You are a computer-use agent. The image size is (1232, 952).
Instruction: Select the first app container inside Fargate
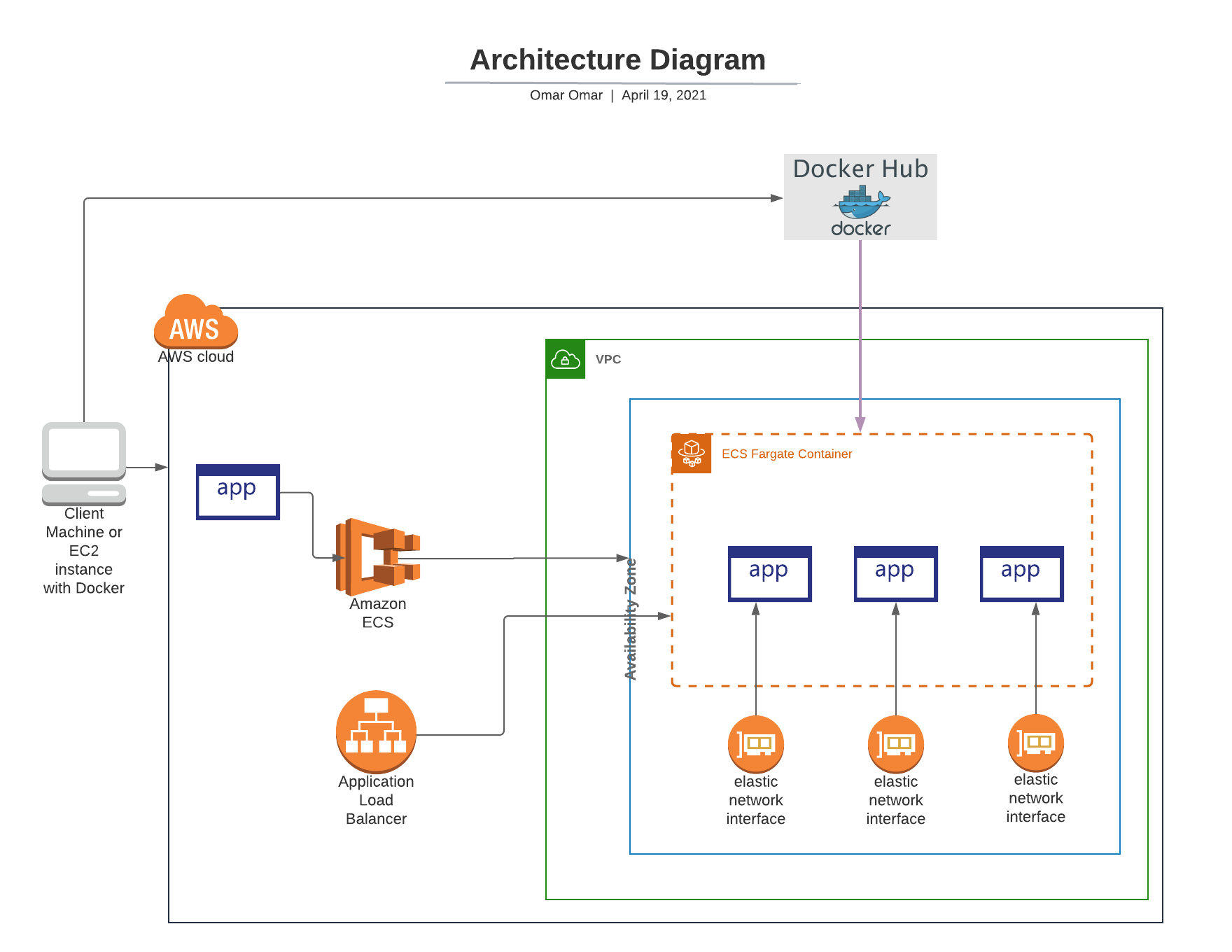pos(770,573)
